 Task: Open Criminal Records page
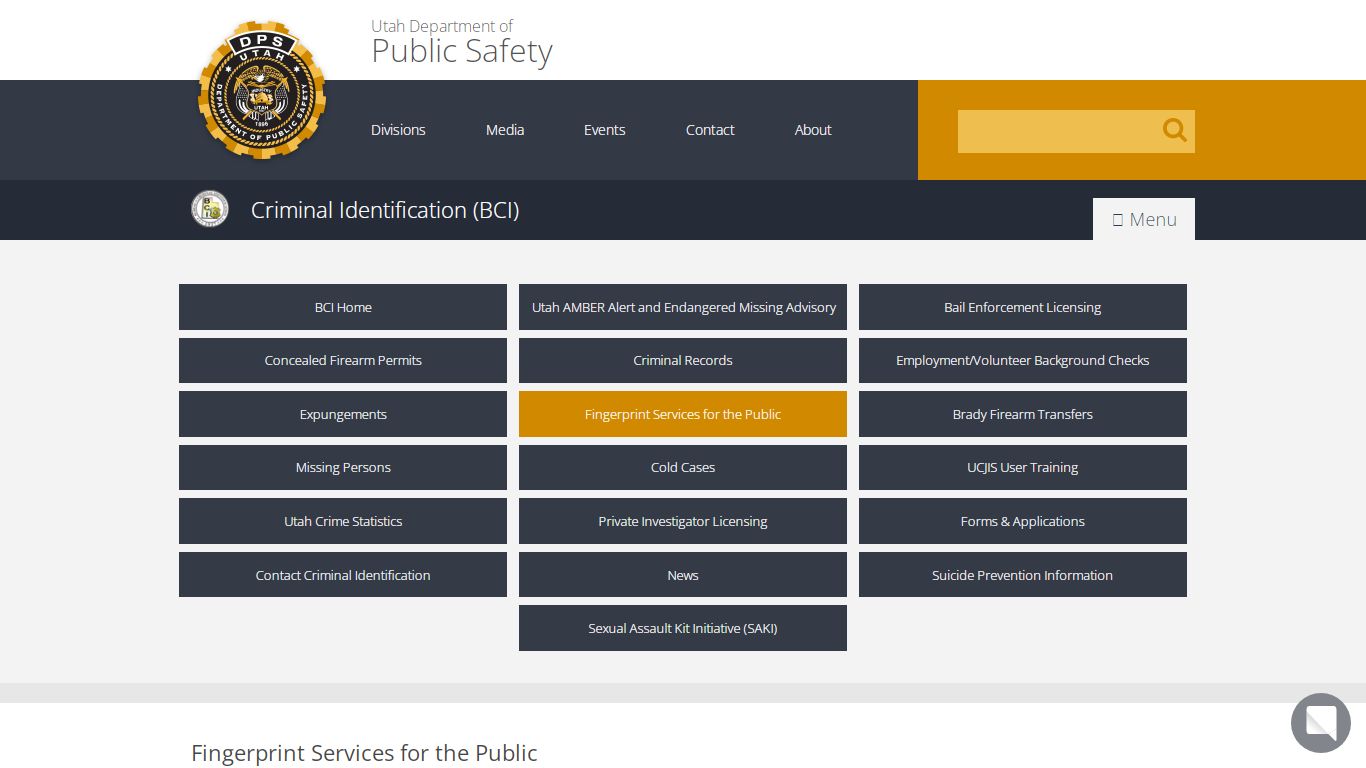click(x=683, y=360)
